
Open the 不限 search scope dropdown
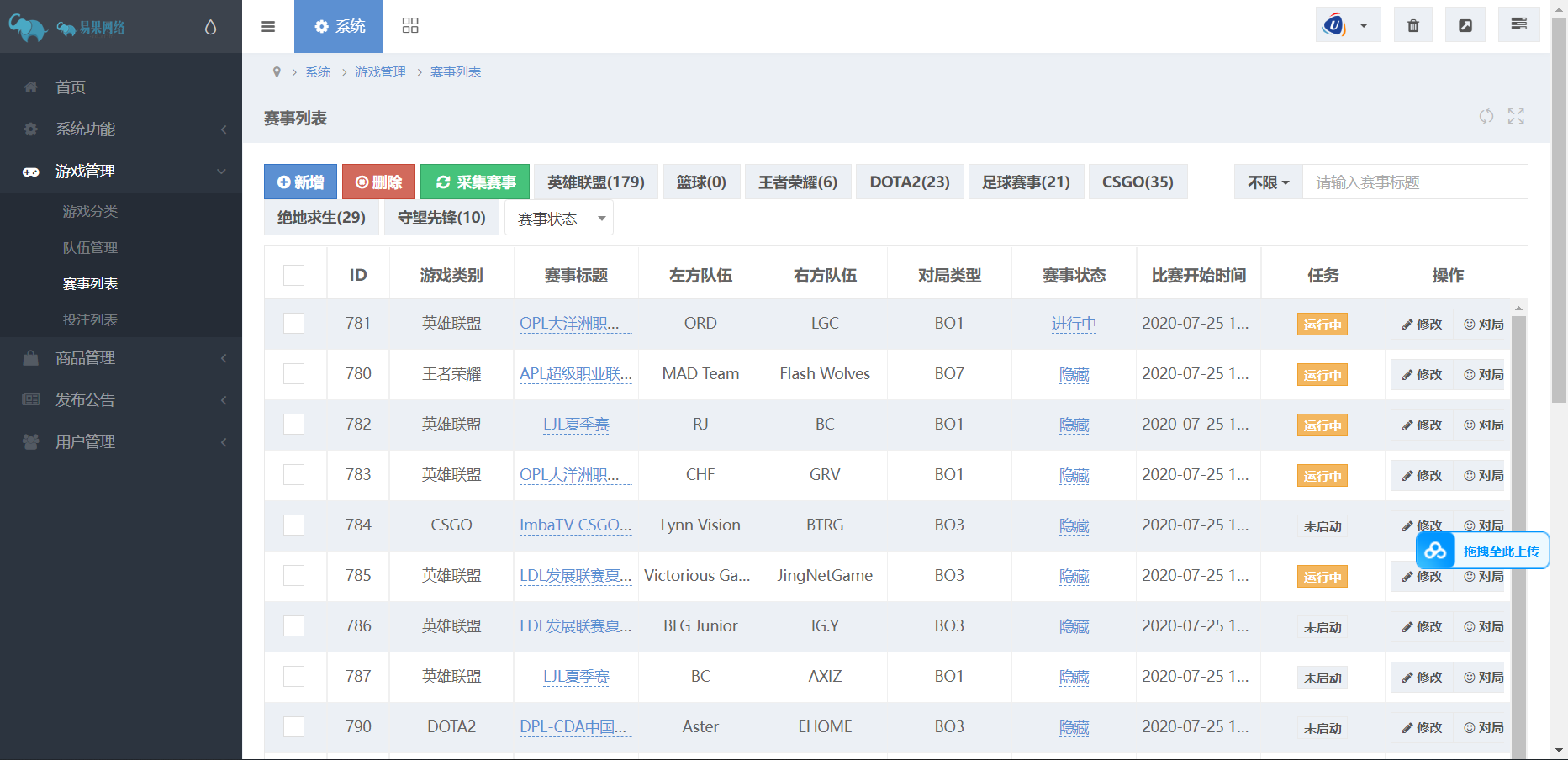(1268, 182)
